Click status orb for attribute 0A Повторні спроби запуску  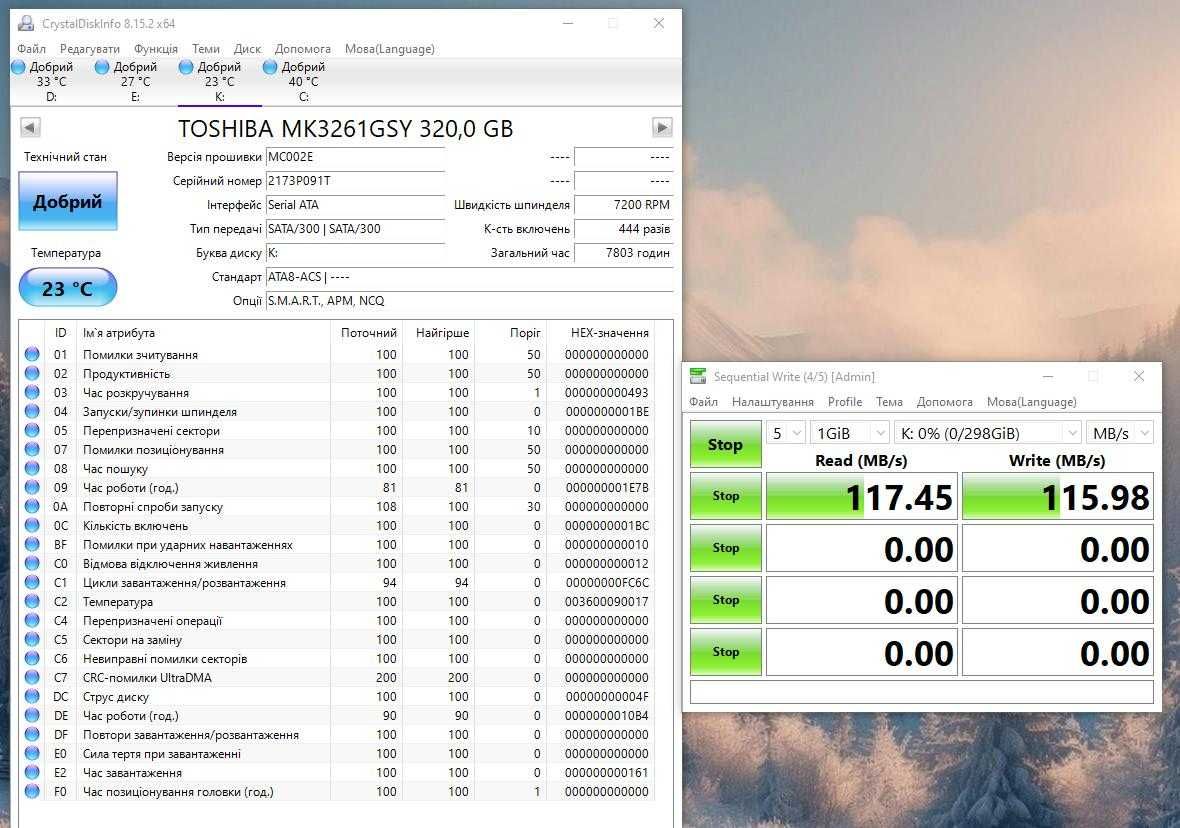(32, 506)
